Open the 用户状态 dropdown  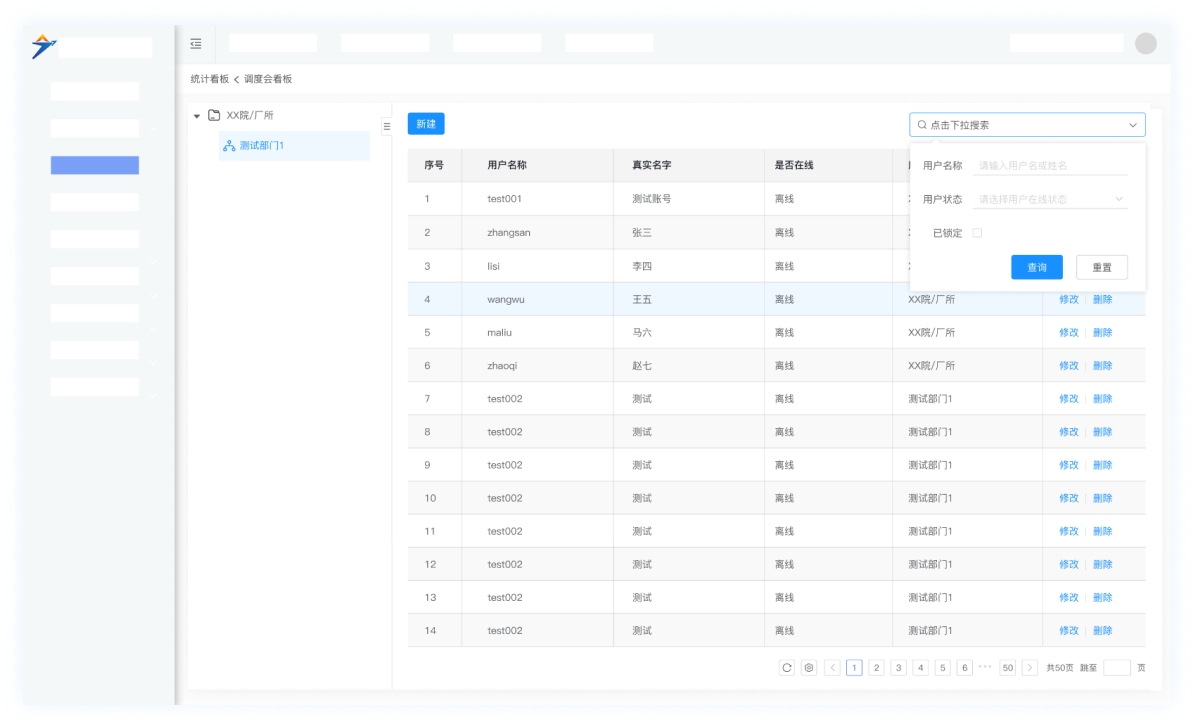point(1050,199)
